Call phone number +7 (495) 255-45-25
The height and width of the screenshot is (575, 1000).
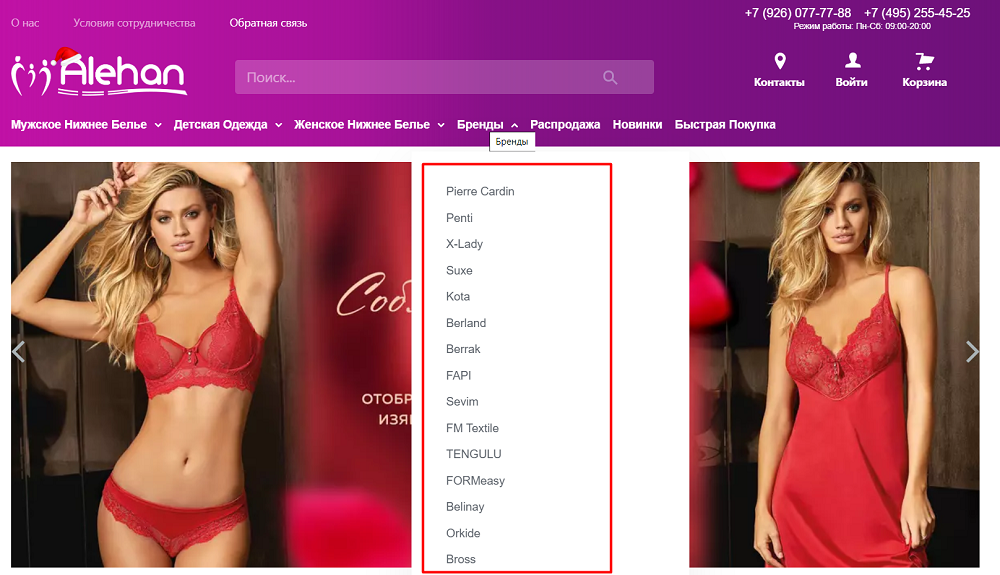pos(917,13)
